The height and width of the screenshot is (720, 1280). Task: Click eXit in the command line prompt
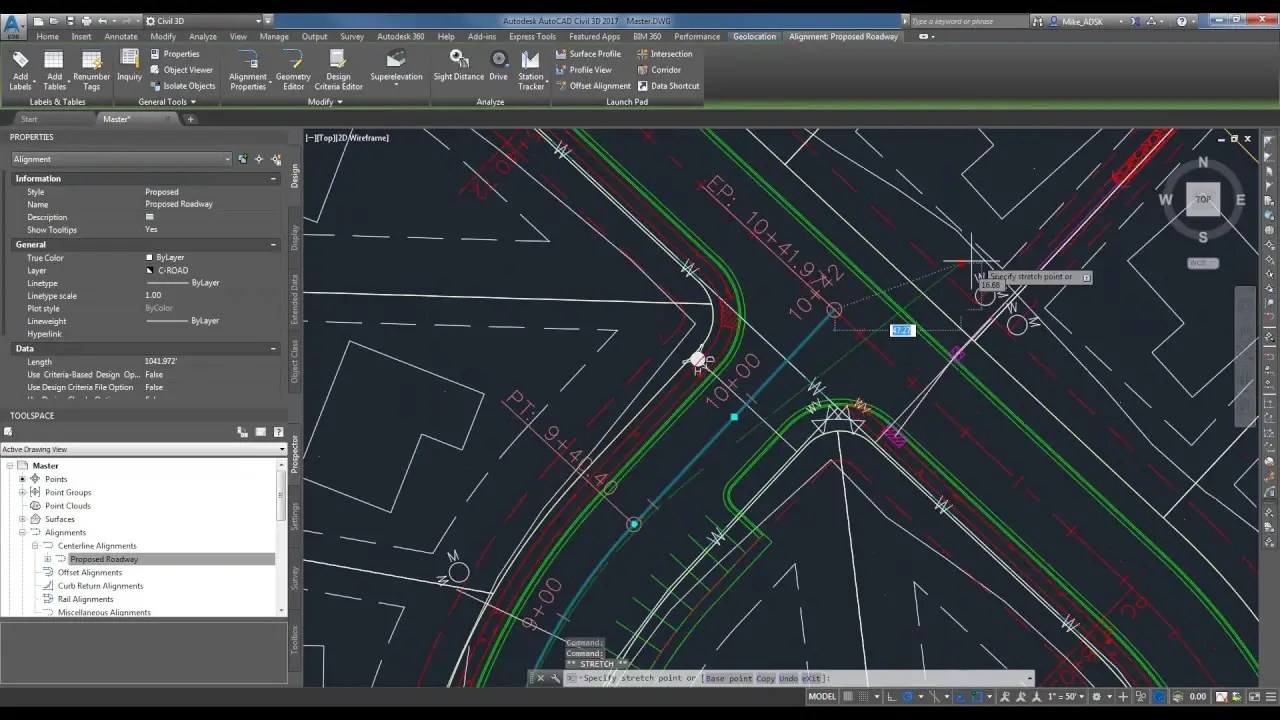click(809, 678)
